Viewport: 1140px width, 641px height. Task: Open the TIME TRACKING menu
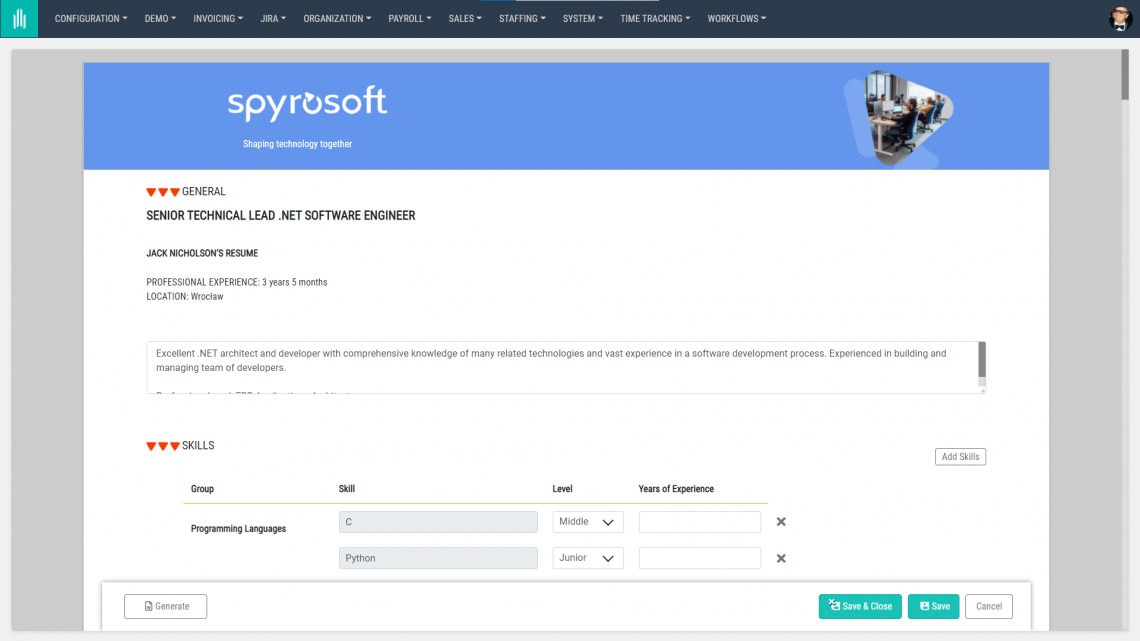(x=654, y=18)
